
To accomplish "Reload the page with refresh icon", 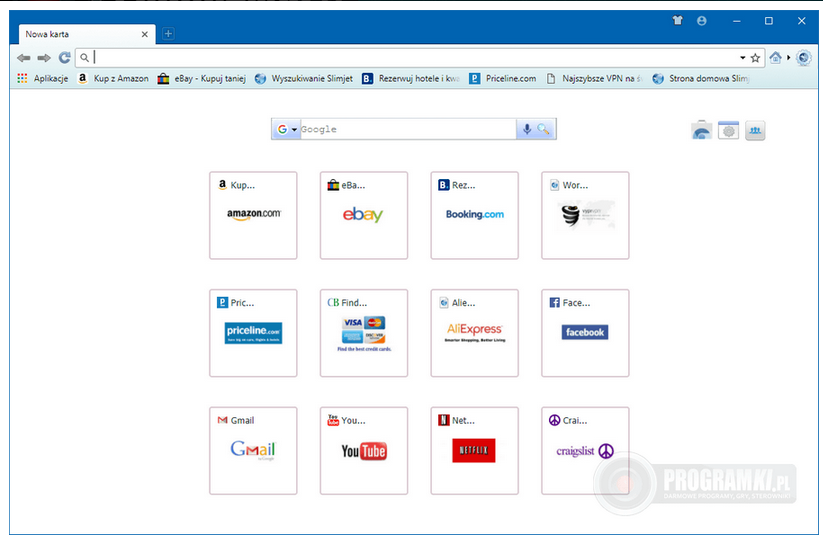I will tap(65, 58).
